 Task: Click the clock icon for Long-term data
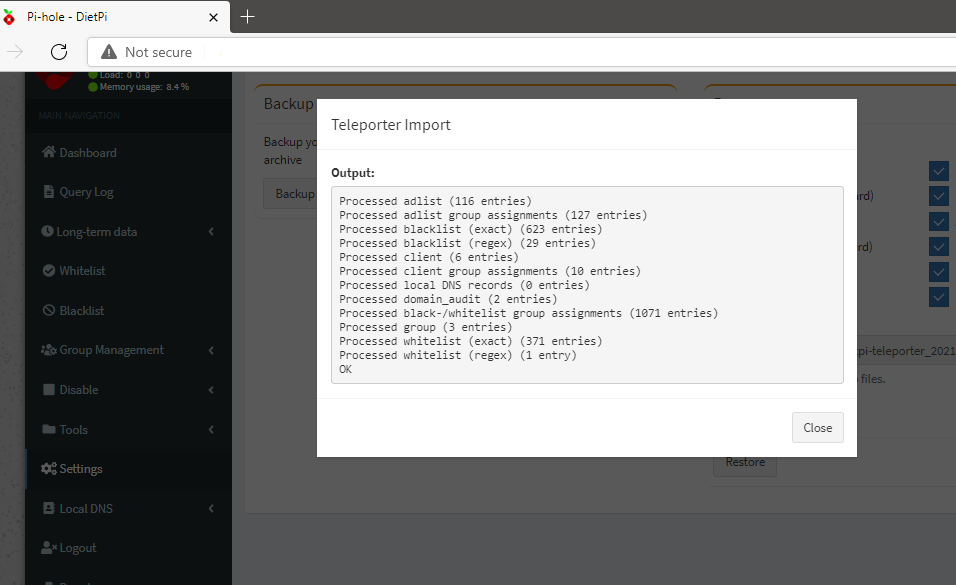(47, 231)
